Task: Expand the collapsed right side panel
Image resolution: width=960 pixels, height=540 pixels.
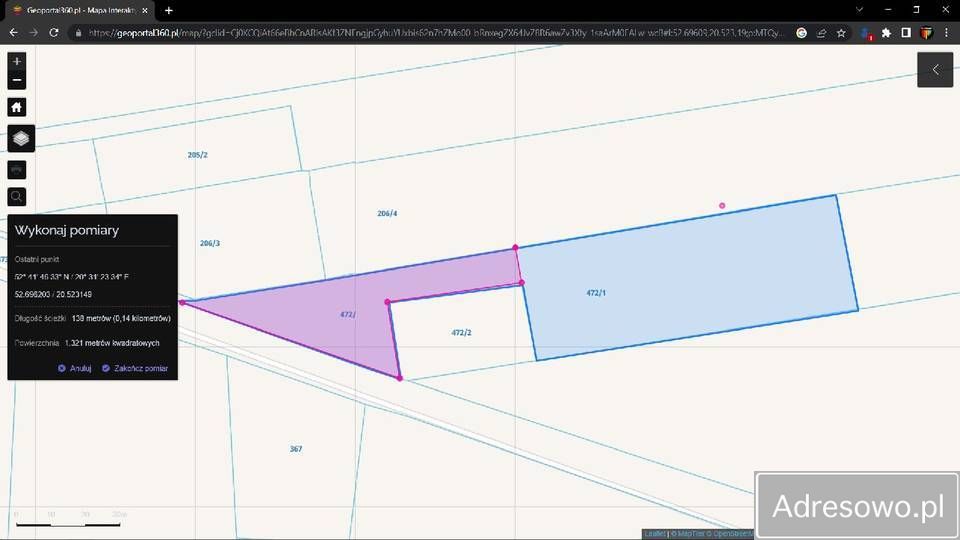Action: [x=935, y=70]
